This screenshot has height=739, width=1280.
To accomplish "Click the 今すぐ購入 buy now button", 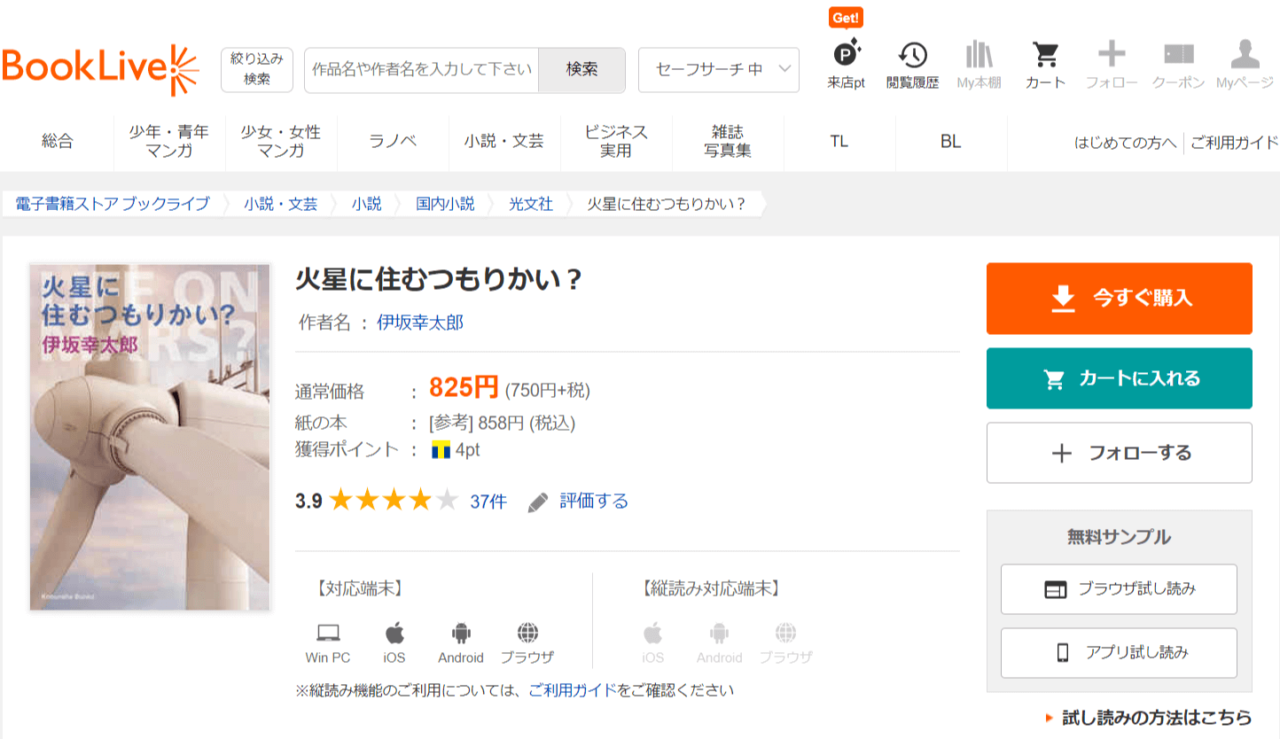I will coord(1119,298).
